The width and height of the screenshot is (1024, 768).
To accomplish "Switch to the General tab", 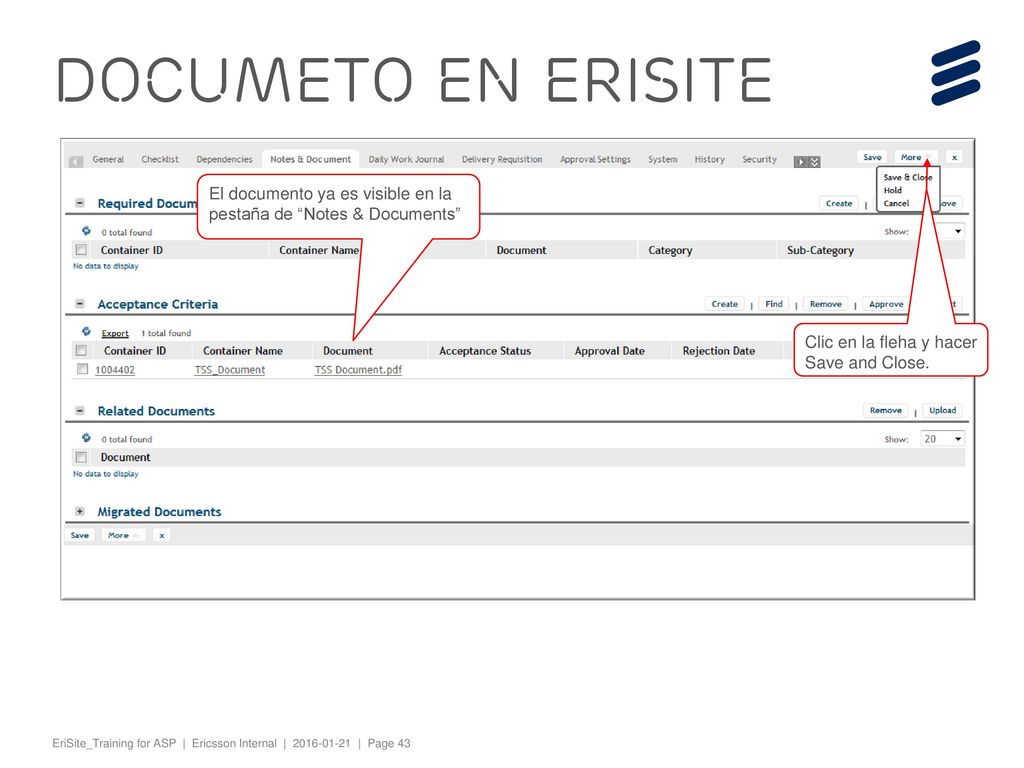I will point(108,159).
